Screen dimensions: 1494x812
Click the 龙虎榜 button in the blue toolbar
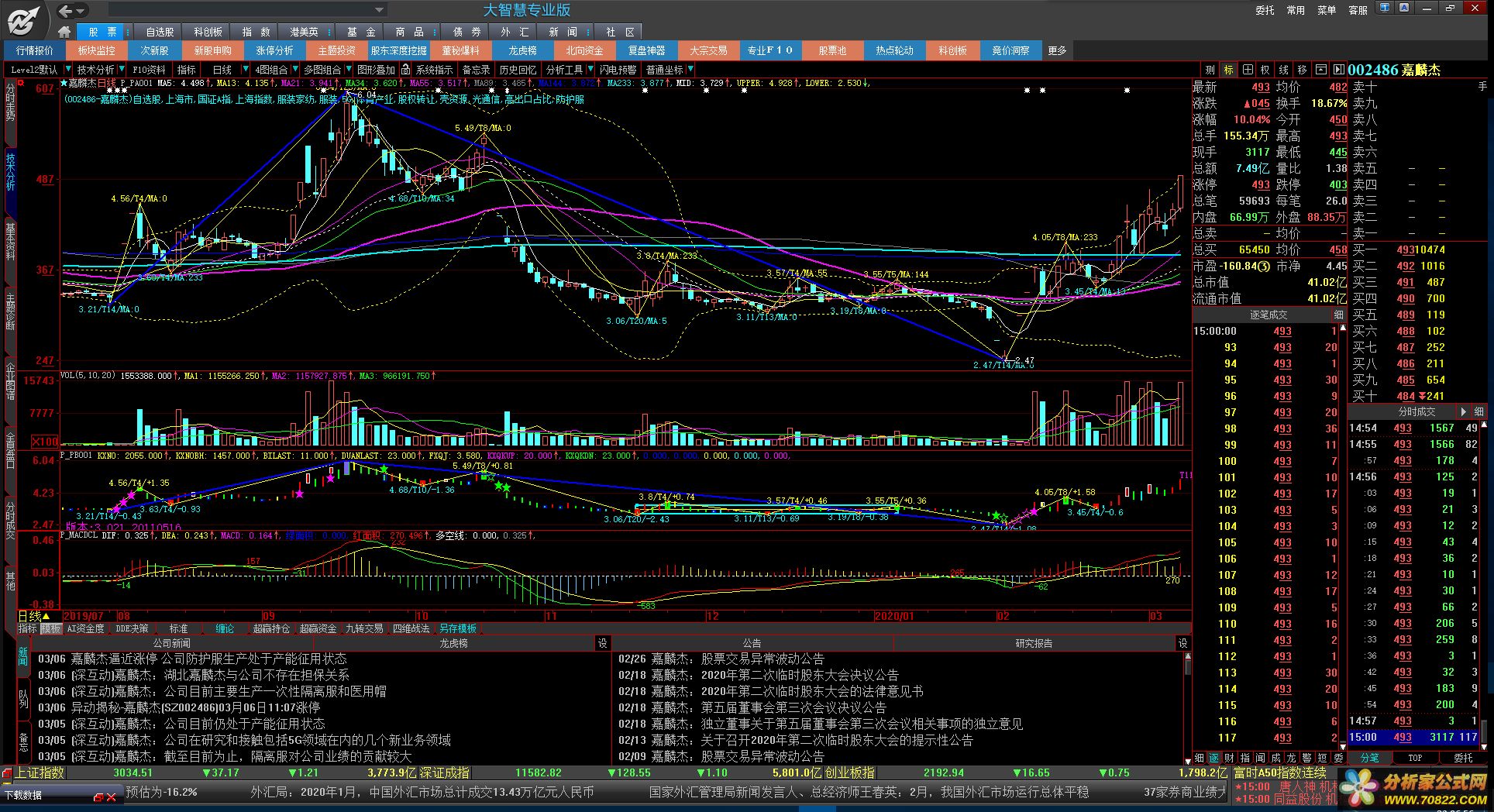pos(522,50)
